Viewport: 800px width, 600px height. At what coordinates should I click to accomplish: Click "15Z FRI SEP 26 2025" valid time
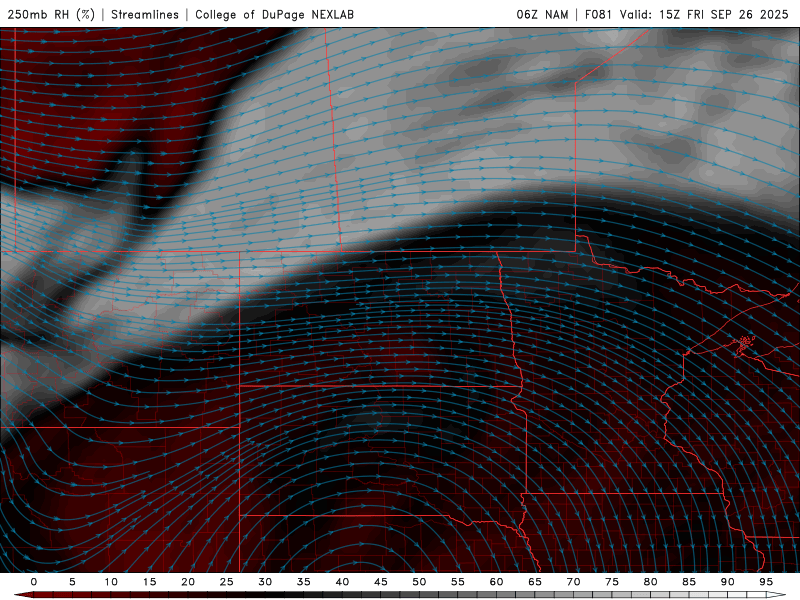tap(724, 14)
